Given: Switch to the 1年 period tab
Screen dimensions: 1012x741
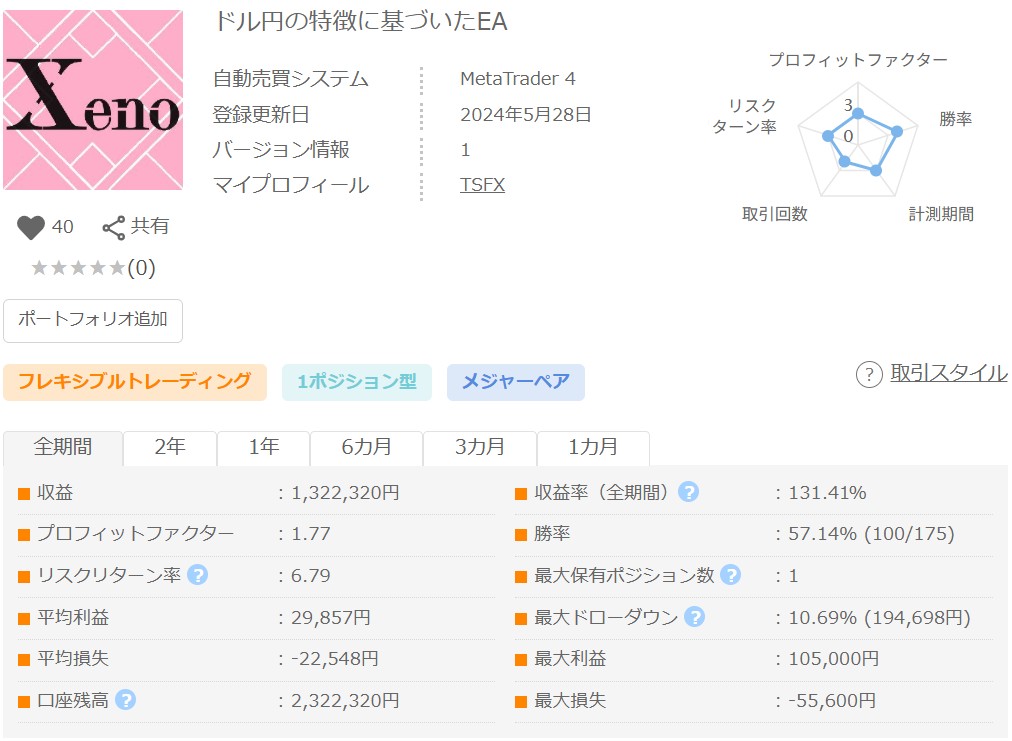Looking at the screenshot, I should pyautogui.click(x=264, y=447).
